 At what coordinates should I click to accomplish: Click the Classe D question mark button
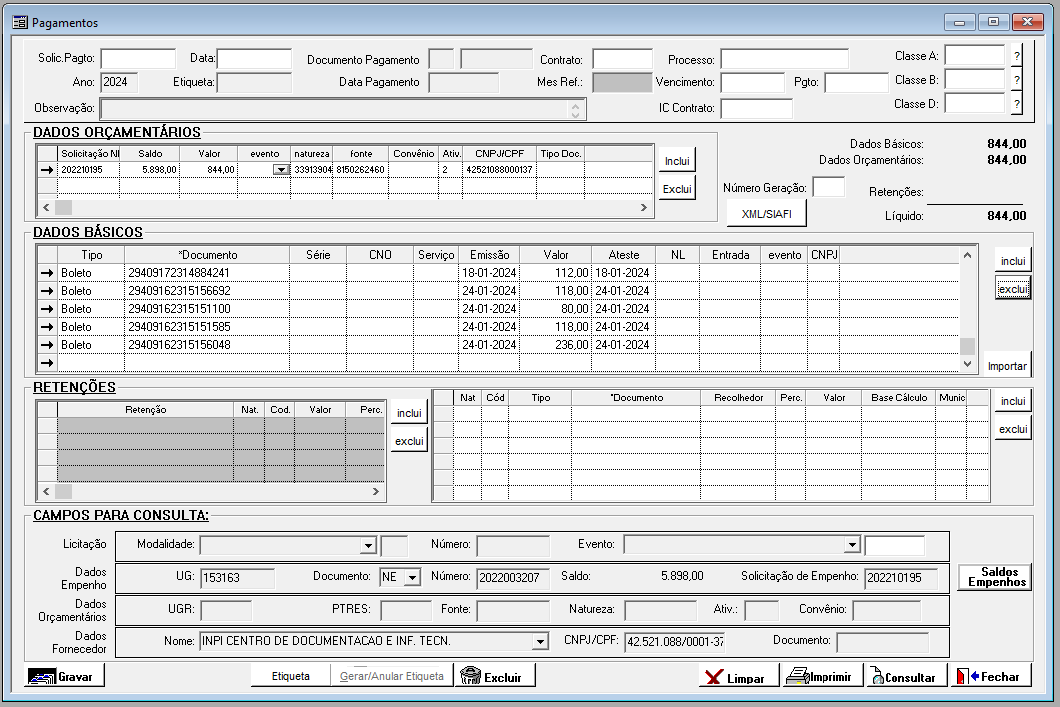pyautogui.click(x=1016, y=103)
